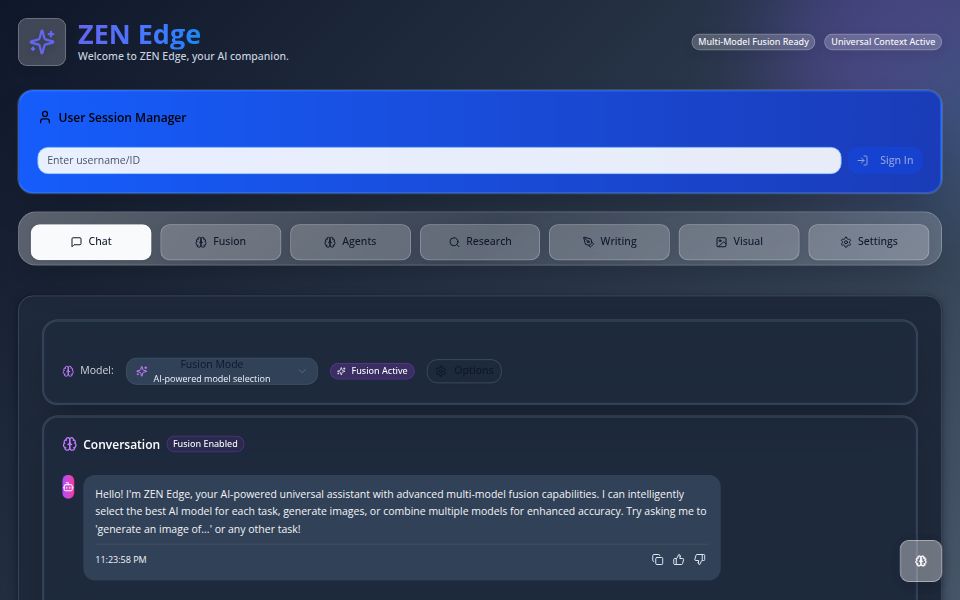Expand the Fusion Mode model dropdown

point(222,371)
